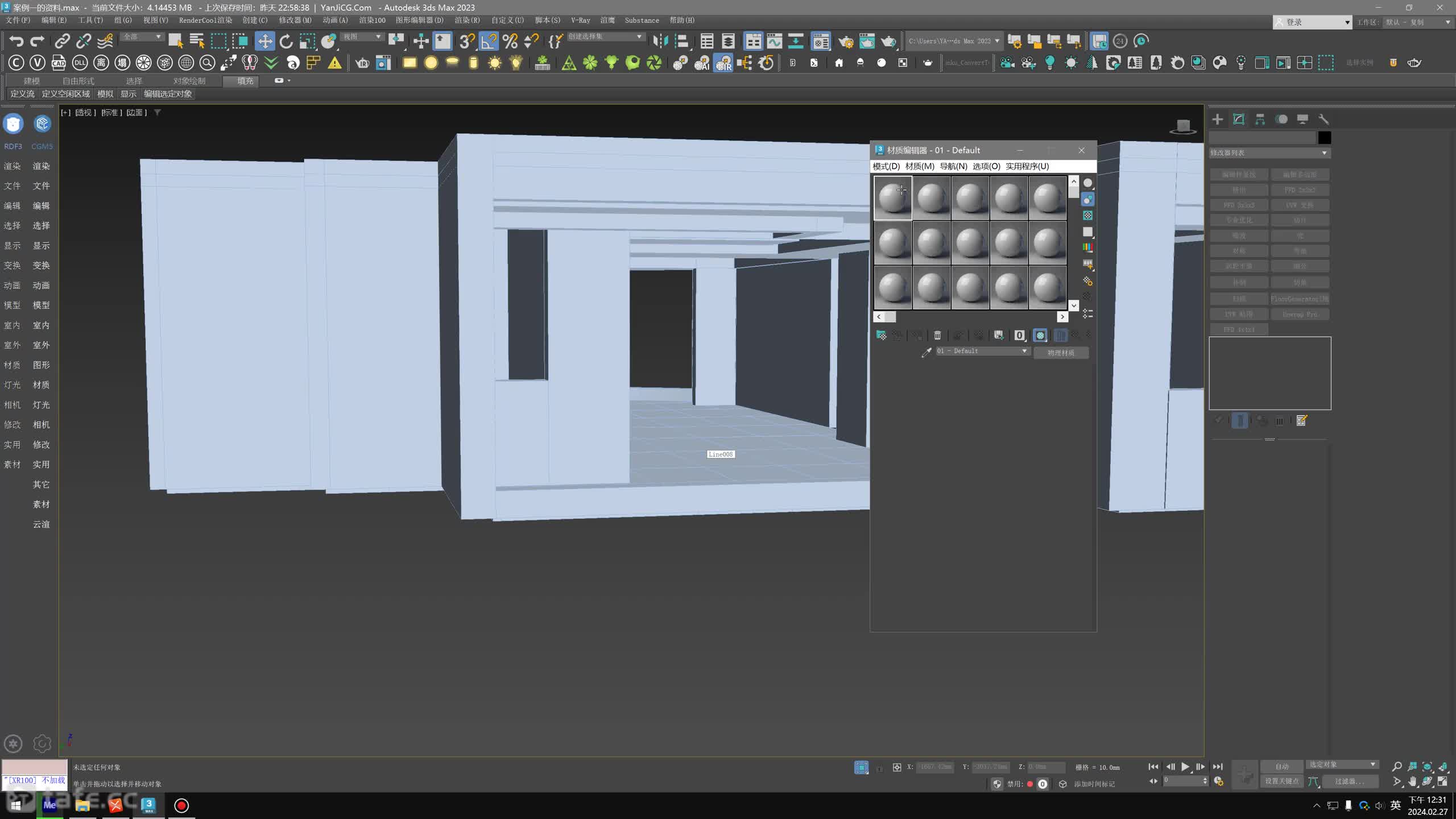Click the 编辑选定对象 ribbon button
The width and height of the screenshot is (1456, 819).
click(x=168, y=94)
